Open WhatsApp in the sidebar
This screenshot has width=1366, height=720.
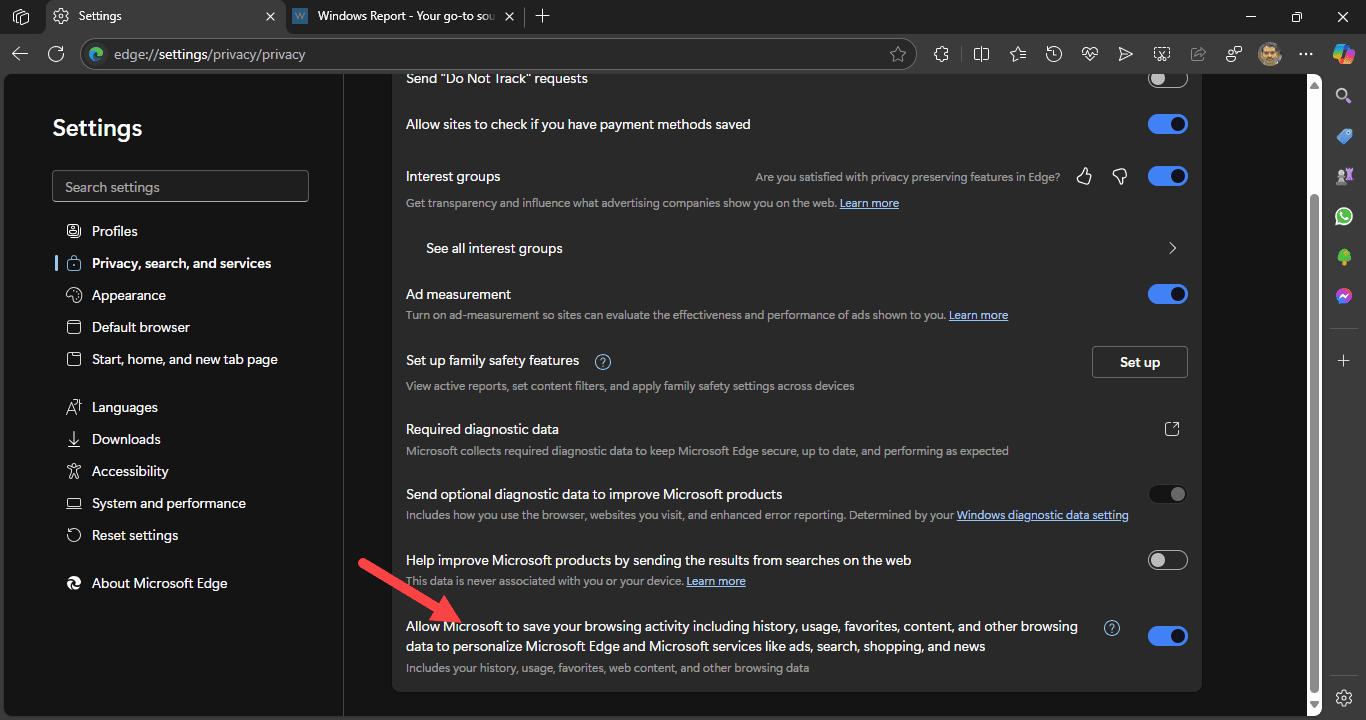1344,216
